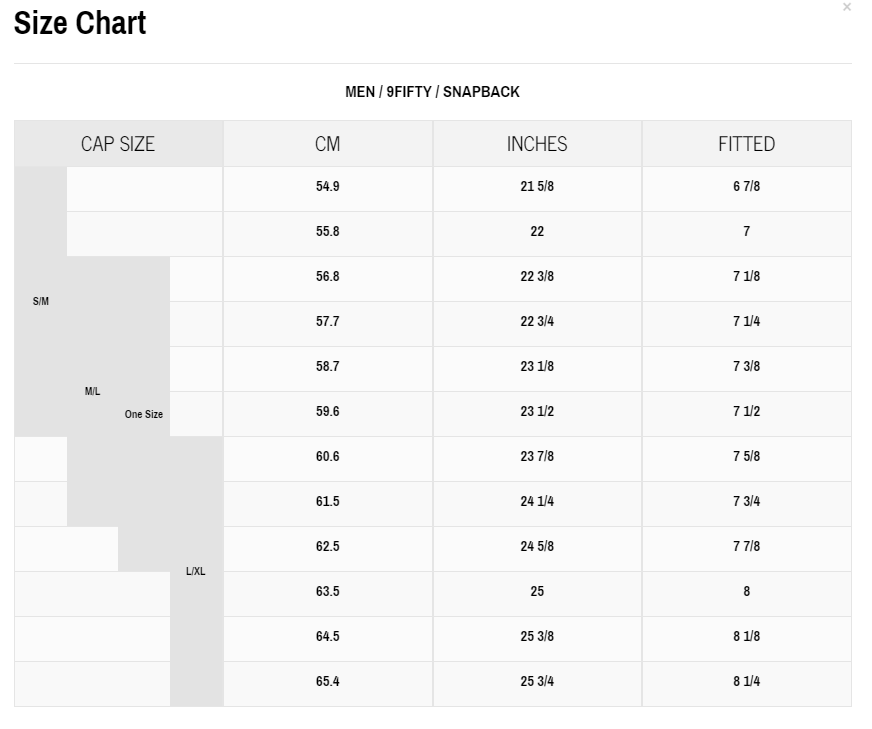
Task: Click the INCHES column header
Action: 537,144
